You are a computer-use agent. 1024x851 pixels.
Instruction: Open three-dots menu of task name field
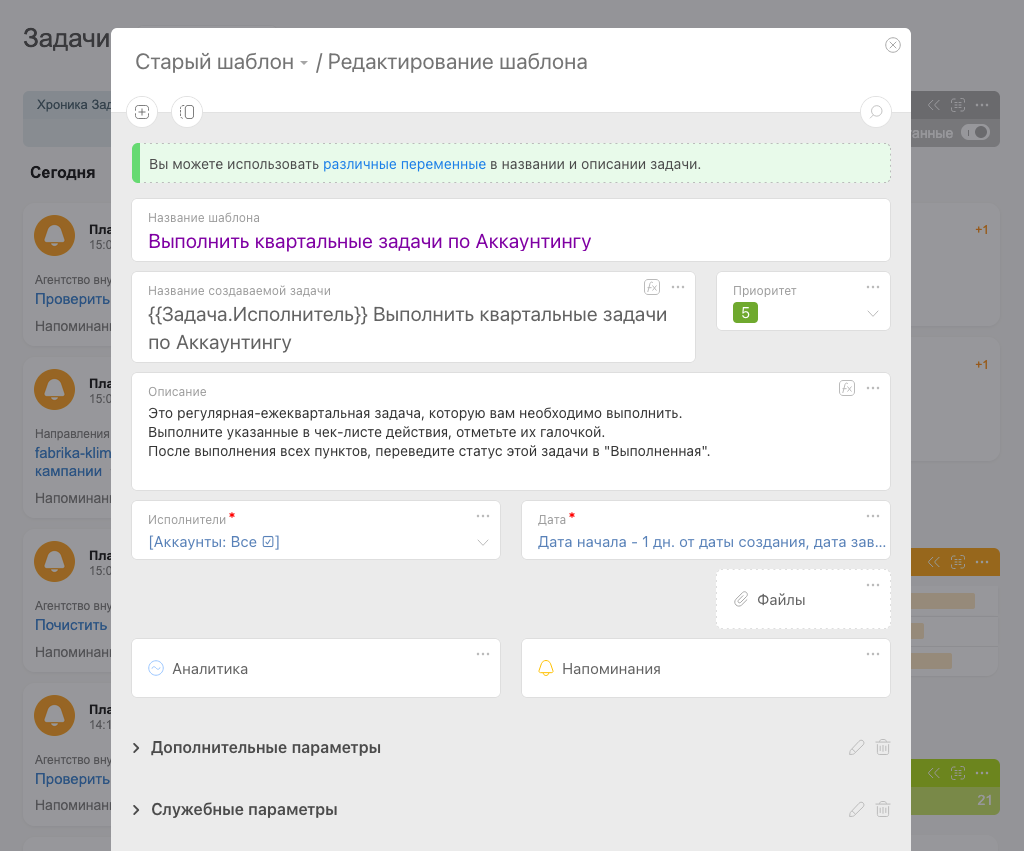point(678,287)
